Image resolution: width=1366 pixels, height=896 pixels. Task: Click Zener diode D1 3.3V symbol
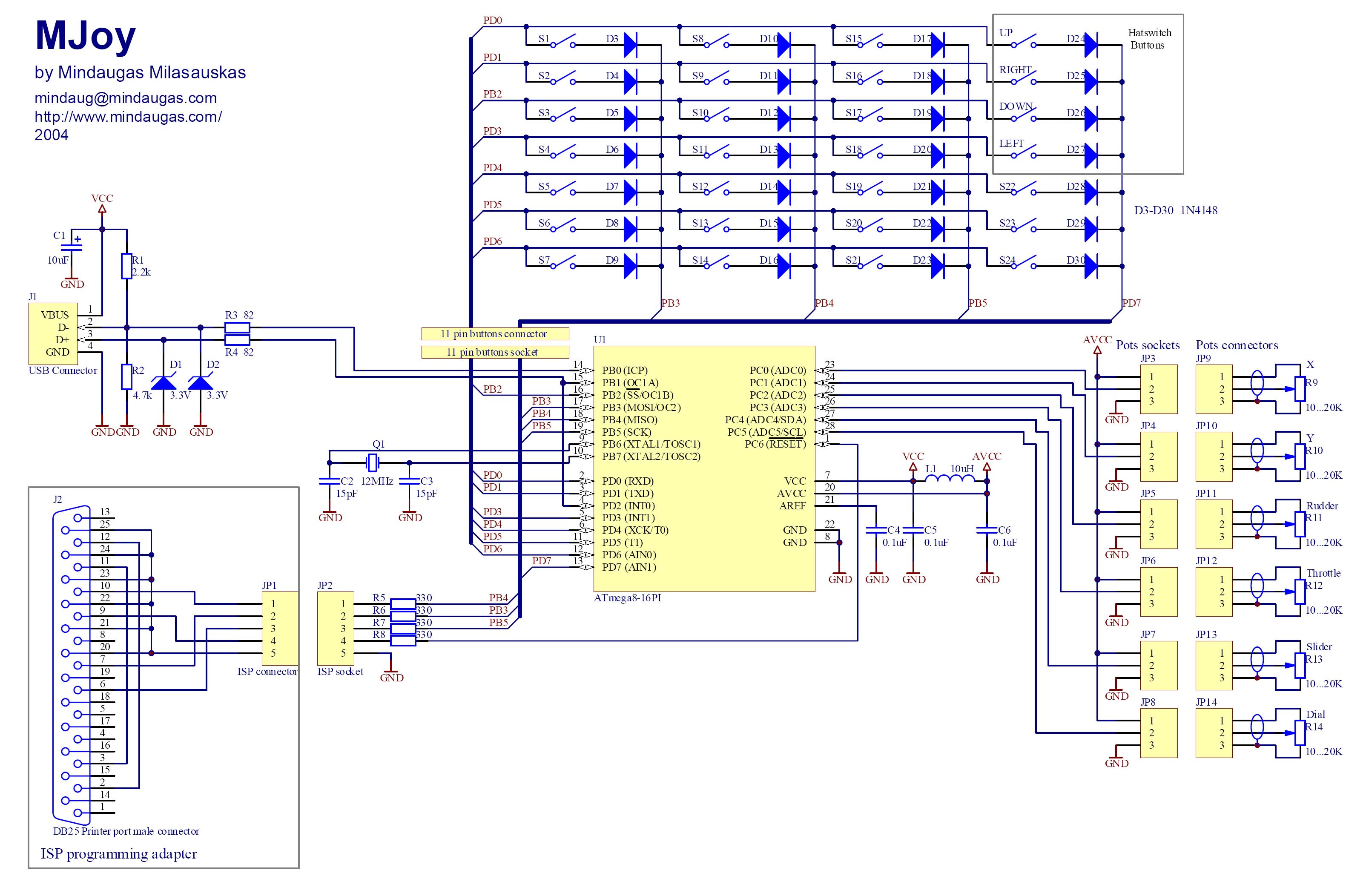tap(164, 382)
